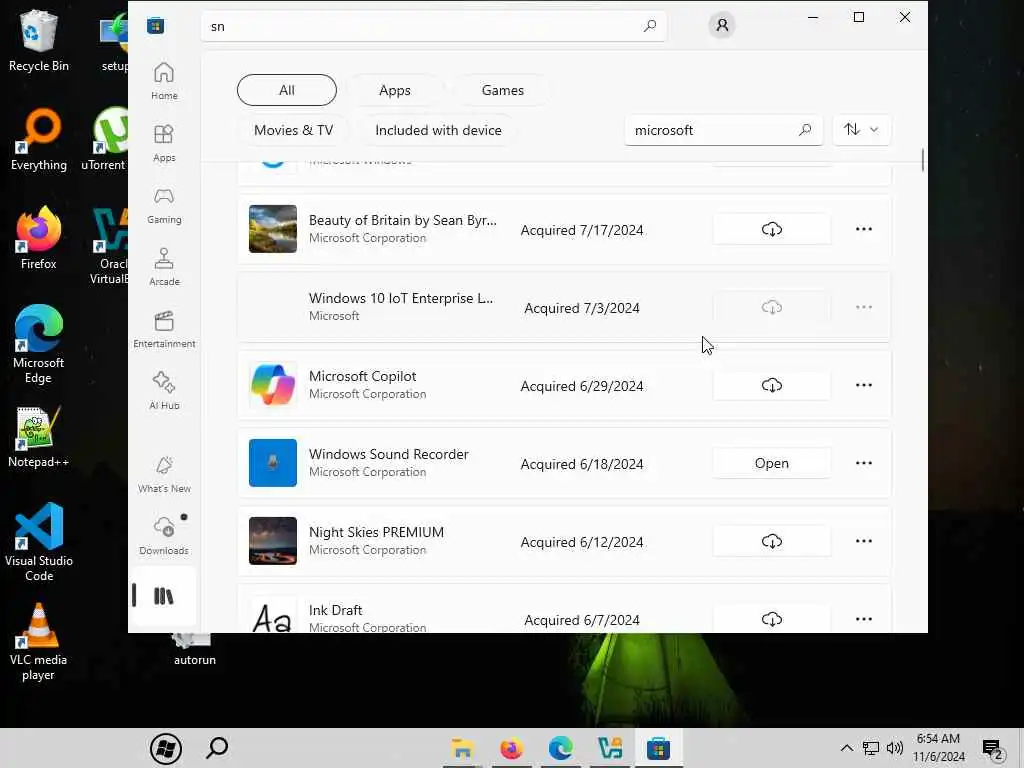
Task: Click magnifier icon in library filter box
Action: (805, 130)
